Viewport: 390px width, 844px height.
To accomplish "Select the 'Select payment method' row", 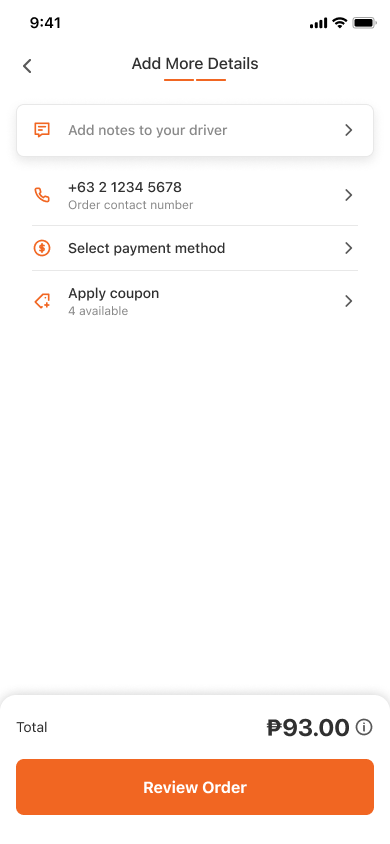I will 195,248.
